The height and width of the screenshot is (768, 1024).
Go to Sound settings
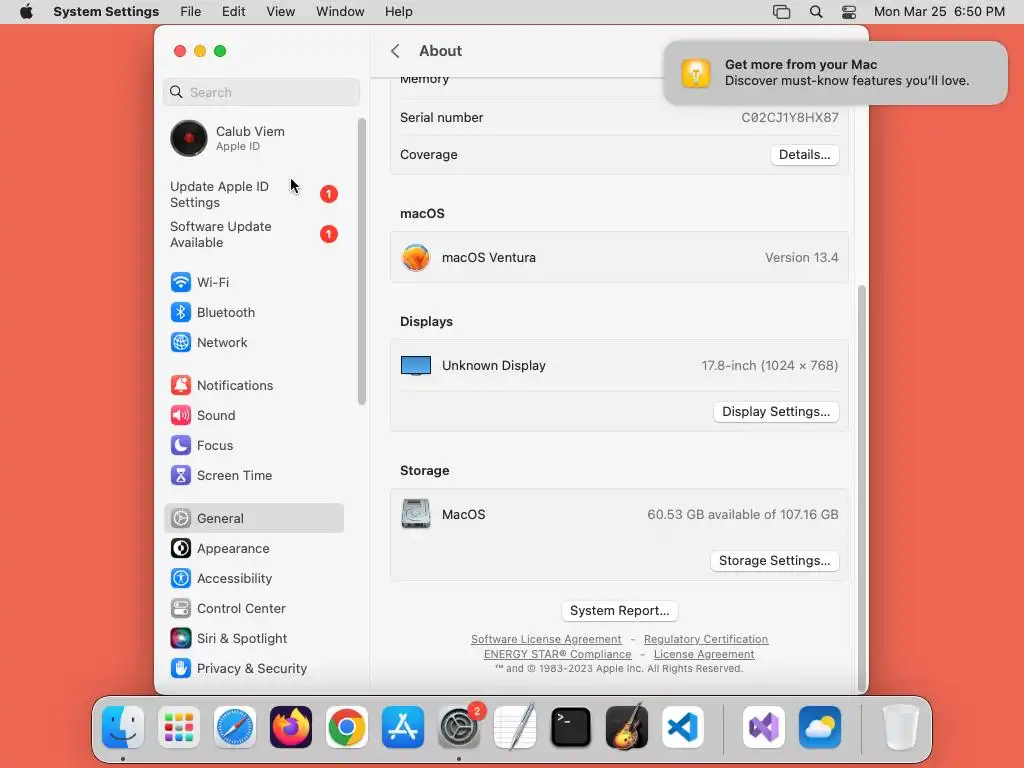pos(253,415)
